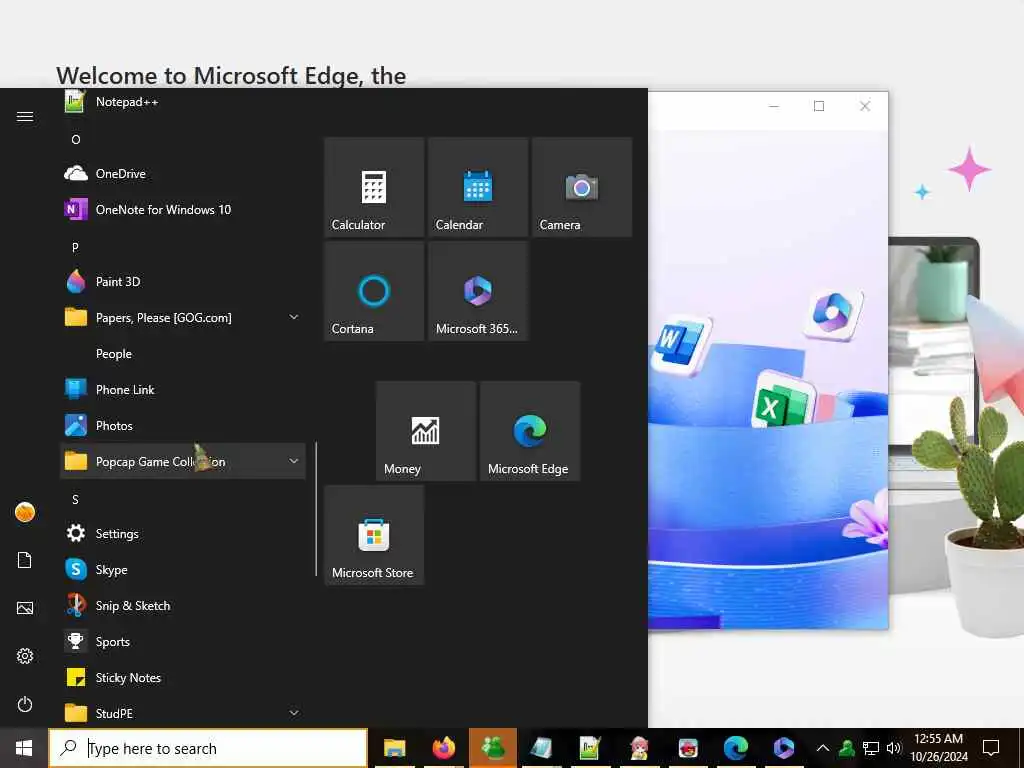Open Settings from the app list
This screenshot has width=1024, height=768.
[182, 534]
